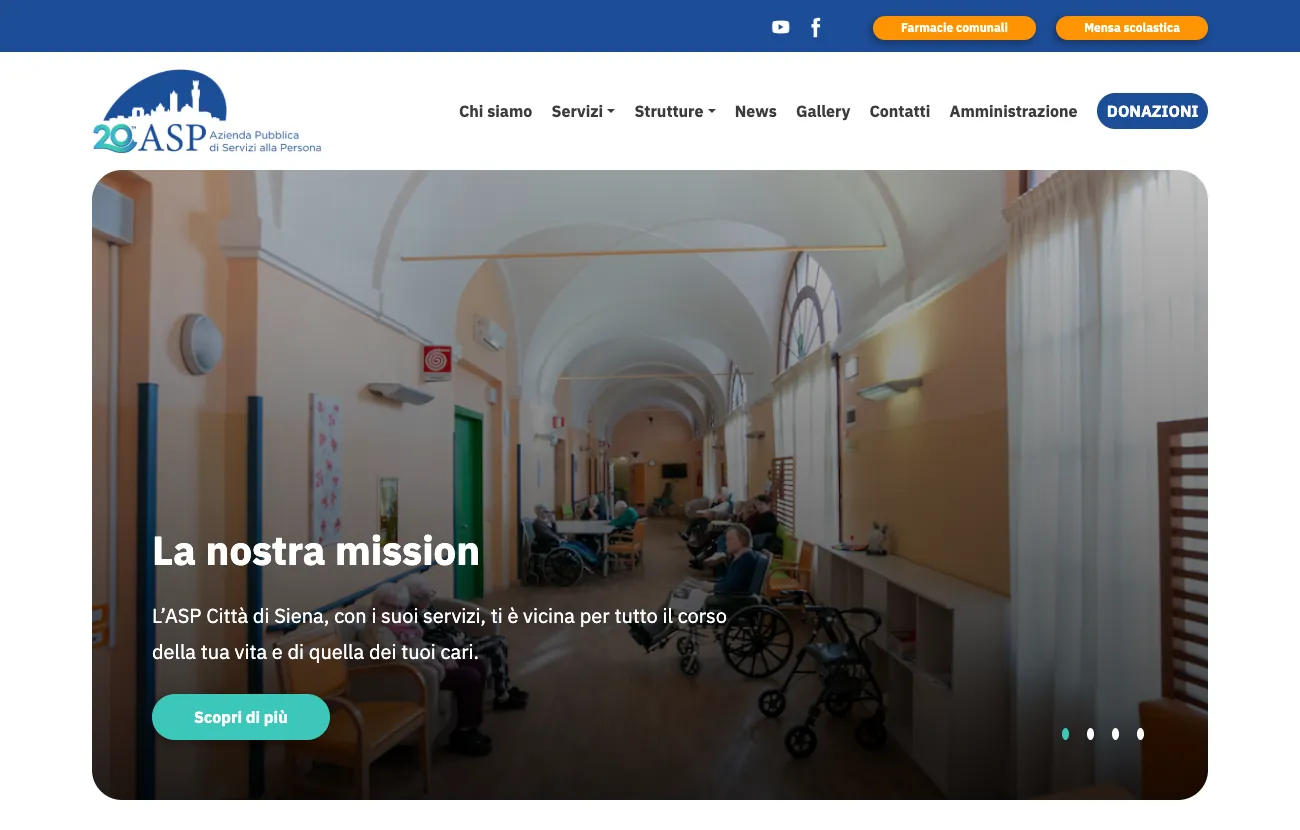Screen dimensions: 1300x830
Task: Open the News section
Action: pyautogui.click(x=755, y=111)
